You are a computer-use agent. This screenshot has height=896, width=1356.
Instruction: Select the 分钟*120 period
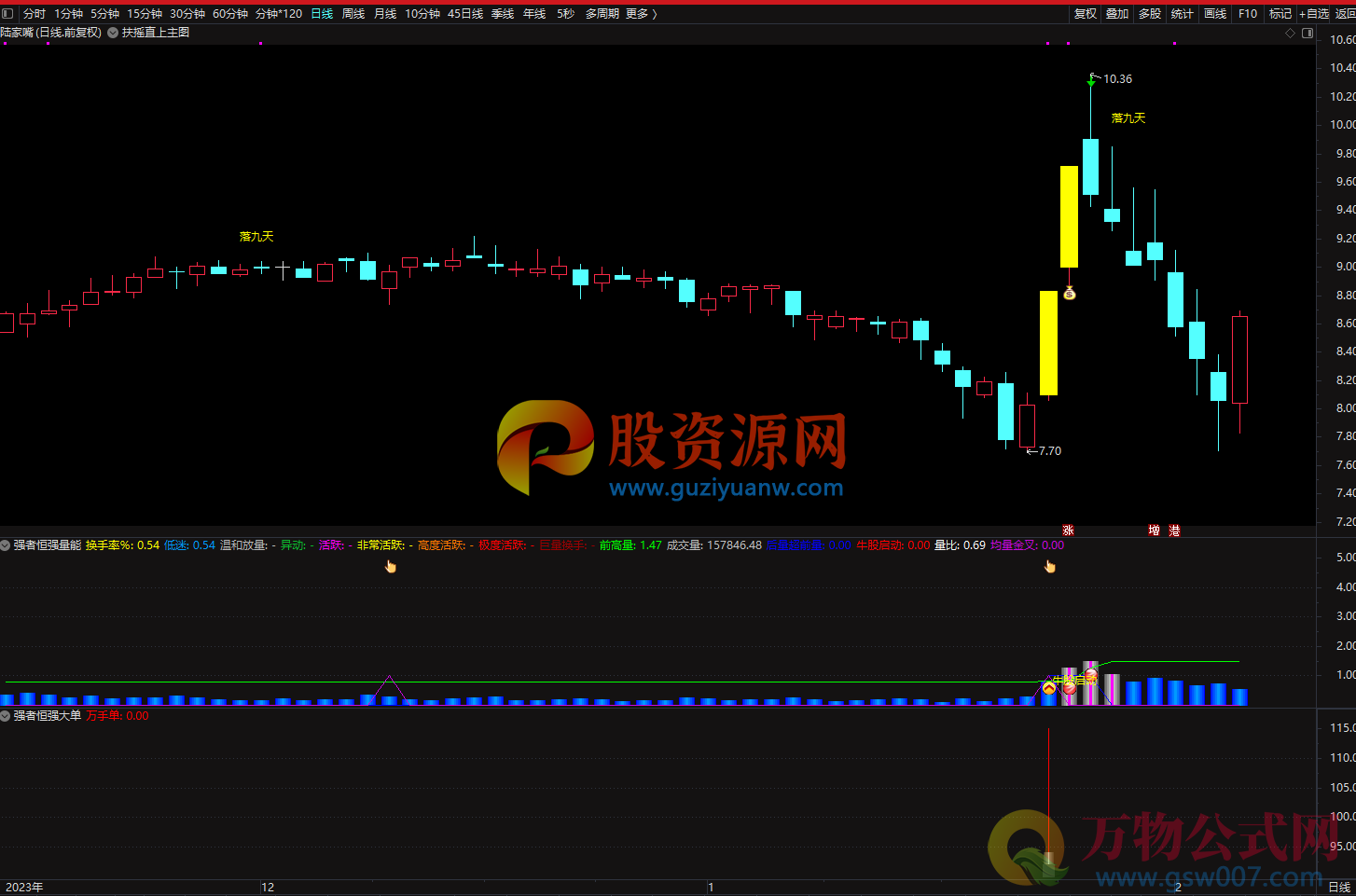click(279, 13)
